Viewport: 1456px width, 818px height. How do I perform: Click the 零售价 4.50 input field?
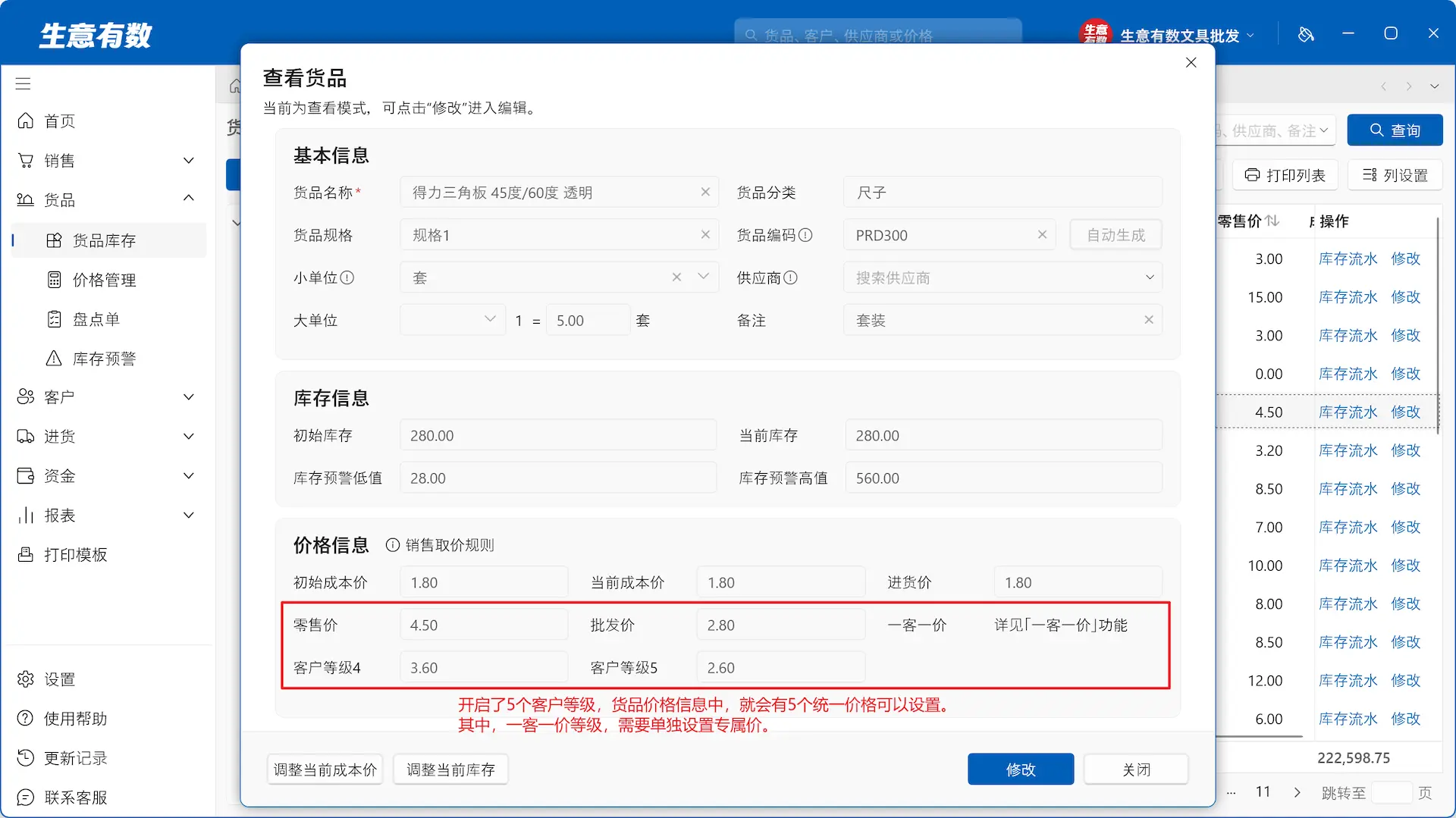coord(484,625)
